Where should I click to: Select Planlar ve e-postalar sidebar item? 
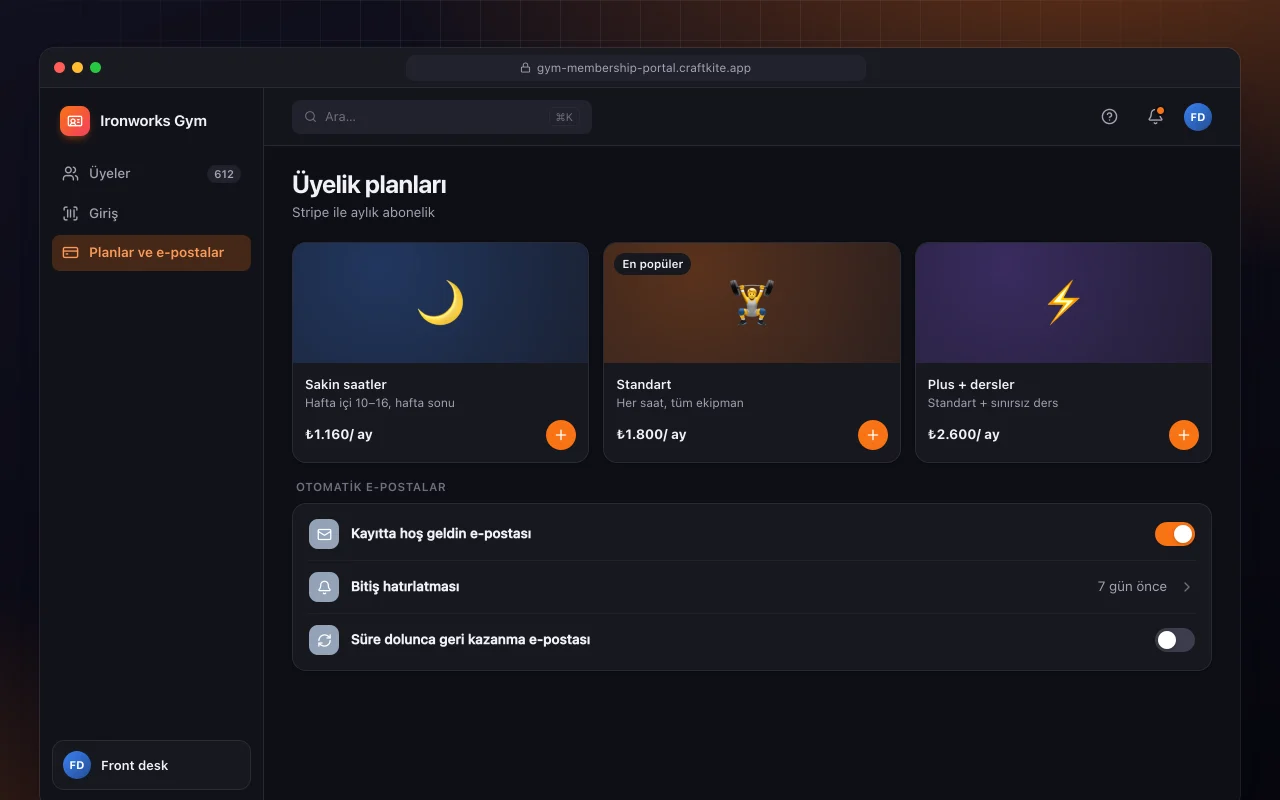pyautogui.click(x=151, y=253)
